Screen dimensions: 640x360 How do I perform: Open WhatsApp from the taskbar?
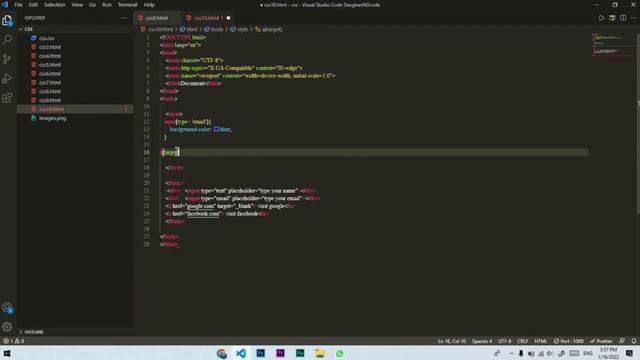tap(340, 353)
